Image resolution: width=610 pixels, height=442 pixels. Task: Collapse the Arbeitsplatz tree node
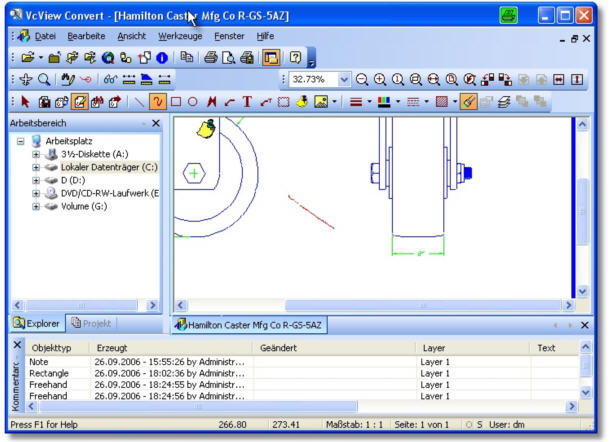[22, 141]
